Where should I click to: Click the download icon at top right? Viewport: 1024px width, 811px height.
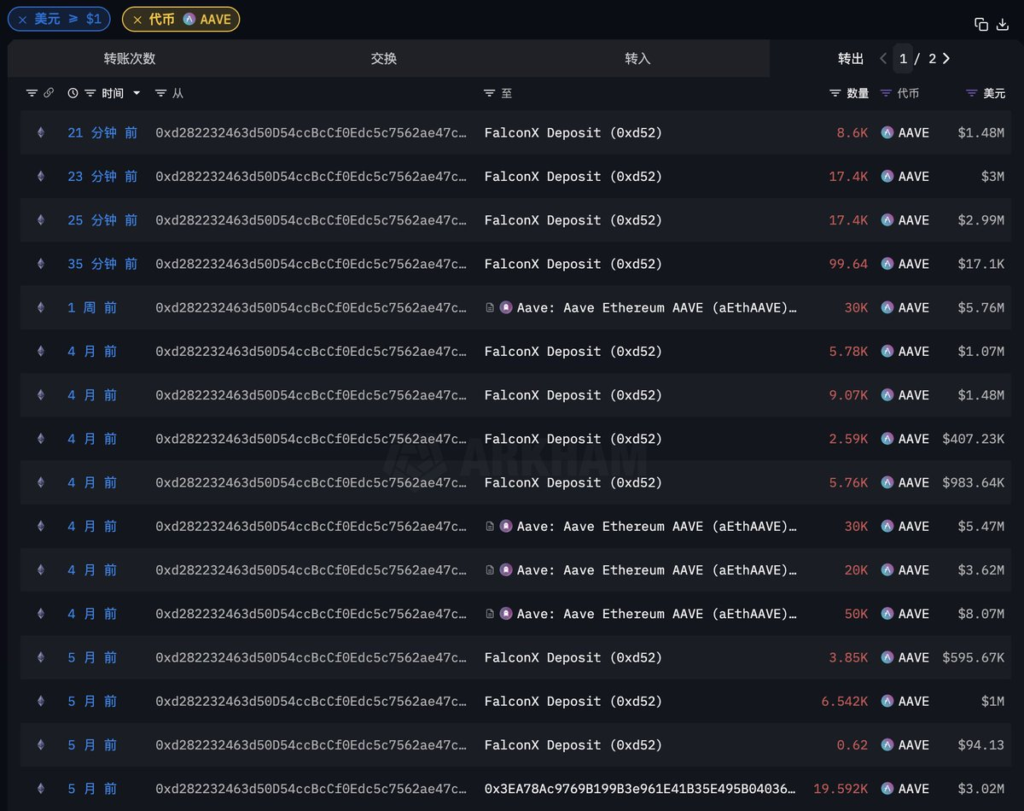click(x=1003, y=24)
